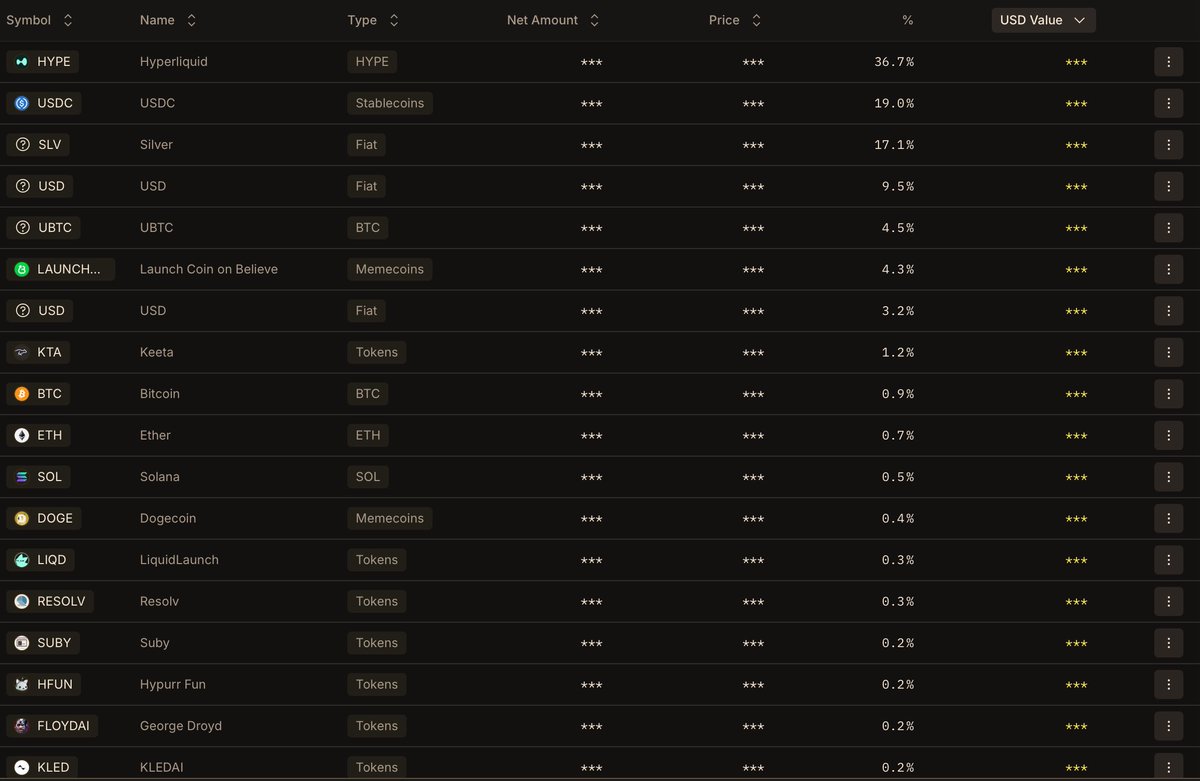Viewport: 1200px width, 781px height.
Task: Click the 9.5% value
Action: click(x=898, y=186)
